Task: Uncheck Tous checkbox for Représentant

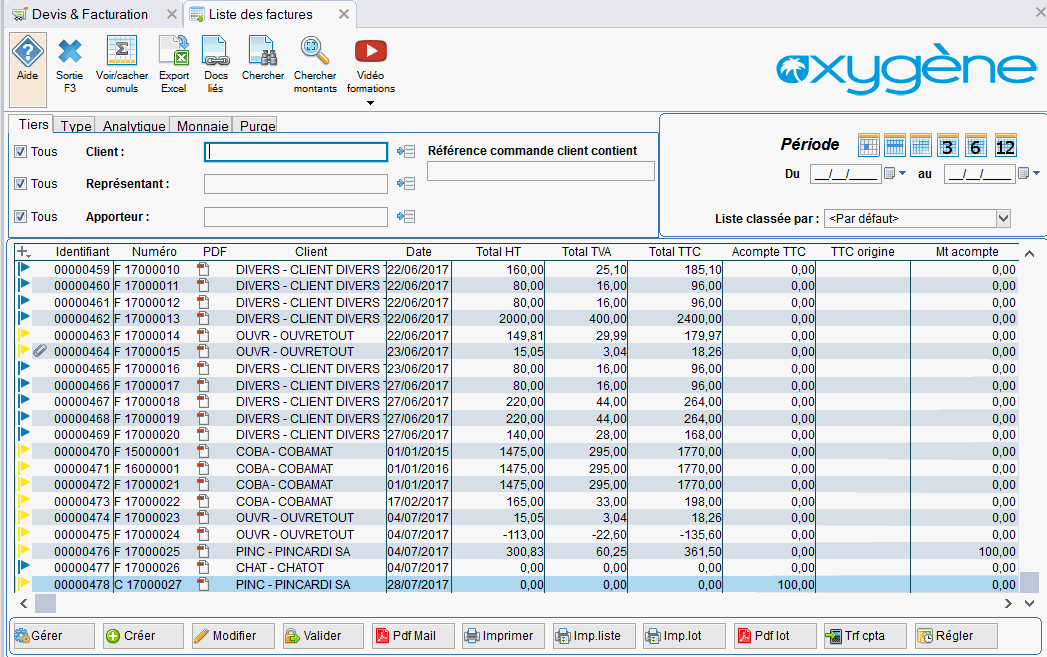Action: tap(21, 184)
